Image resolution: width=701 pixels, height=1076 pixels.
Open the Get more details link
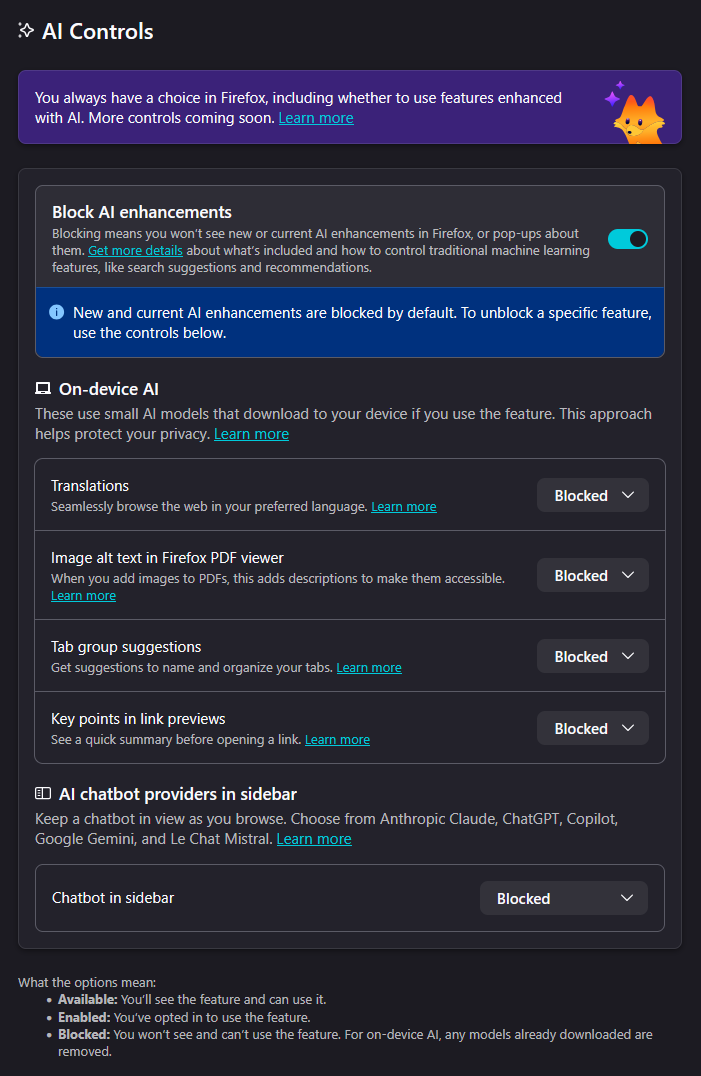point(135,250)
